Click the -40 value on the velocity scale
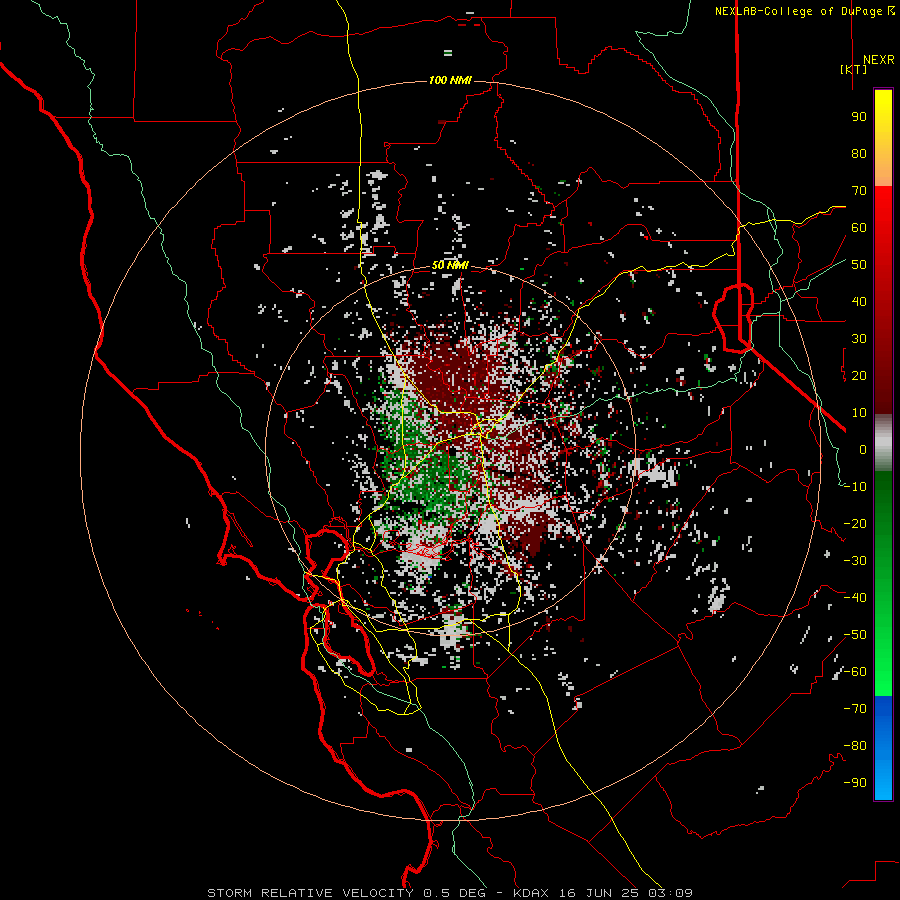 tap(855, 598)
